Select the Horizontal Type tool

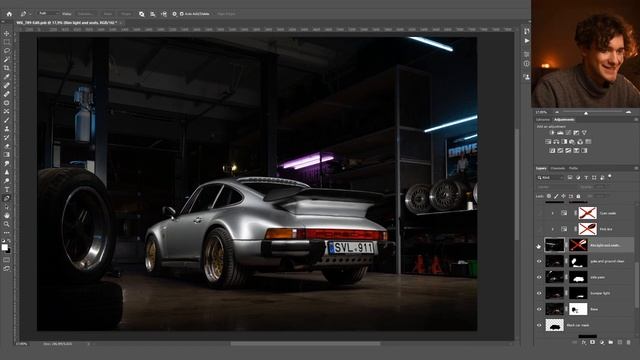point(7,189)
